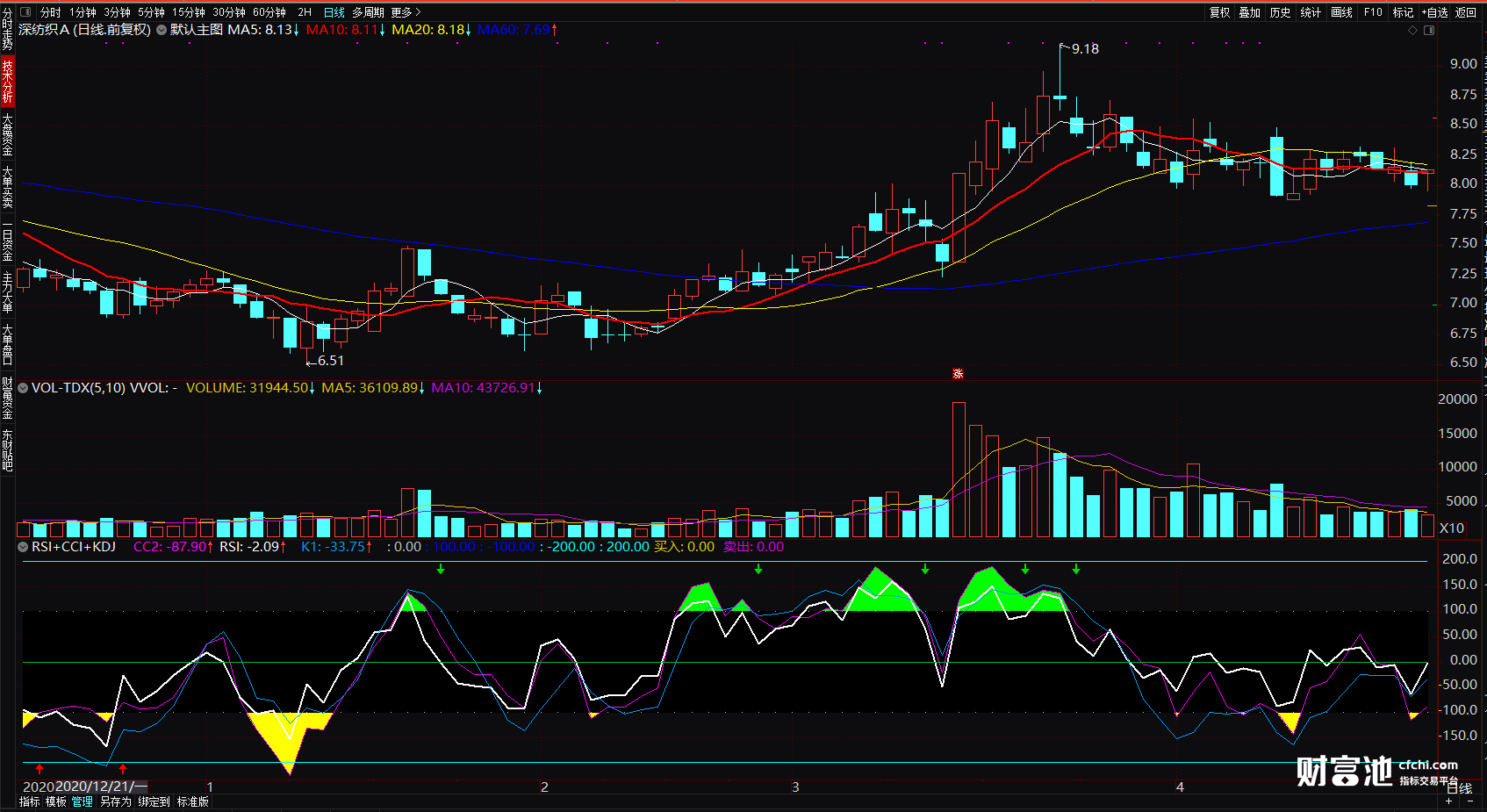Select the 60分钟 period
1487x812 pixels.
click(x=269, y=12)
